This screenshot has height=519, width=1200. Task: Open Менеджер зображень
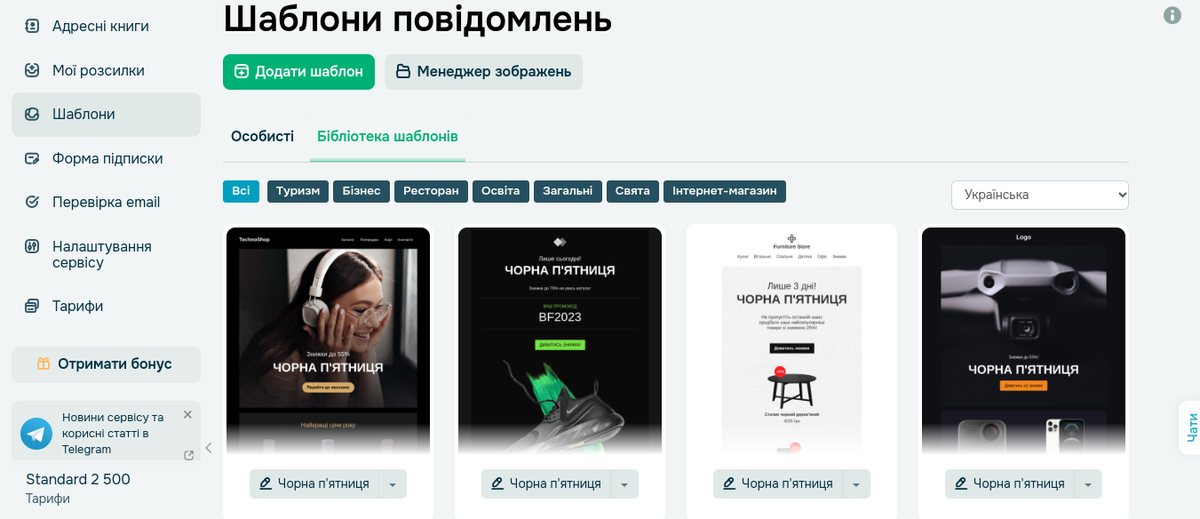483,72
